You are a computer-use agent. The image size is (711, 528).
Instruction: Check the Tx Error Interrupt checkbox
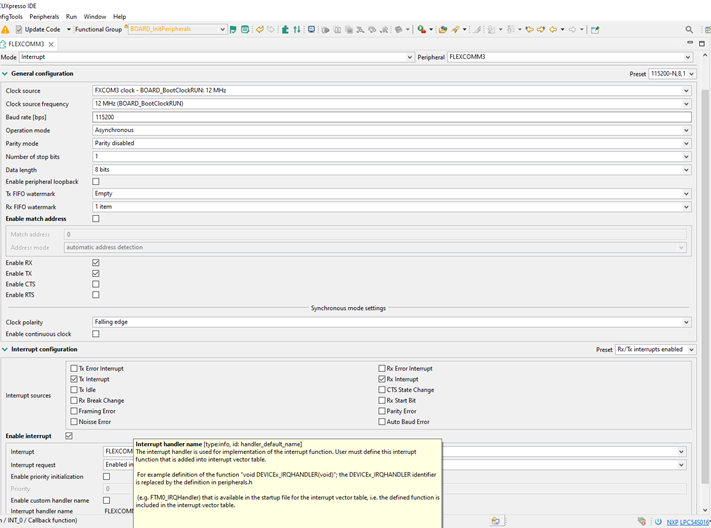tap(74, 368)
